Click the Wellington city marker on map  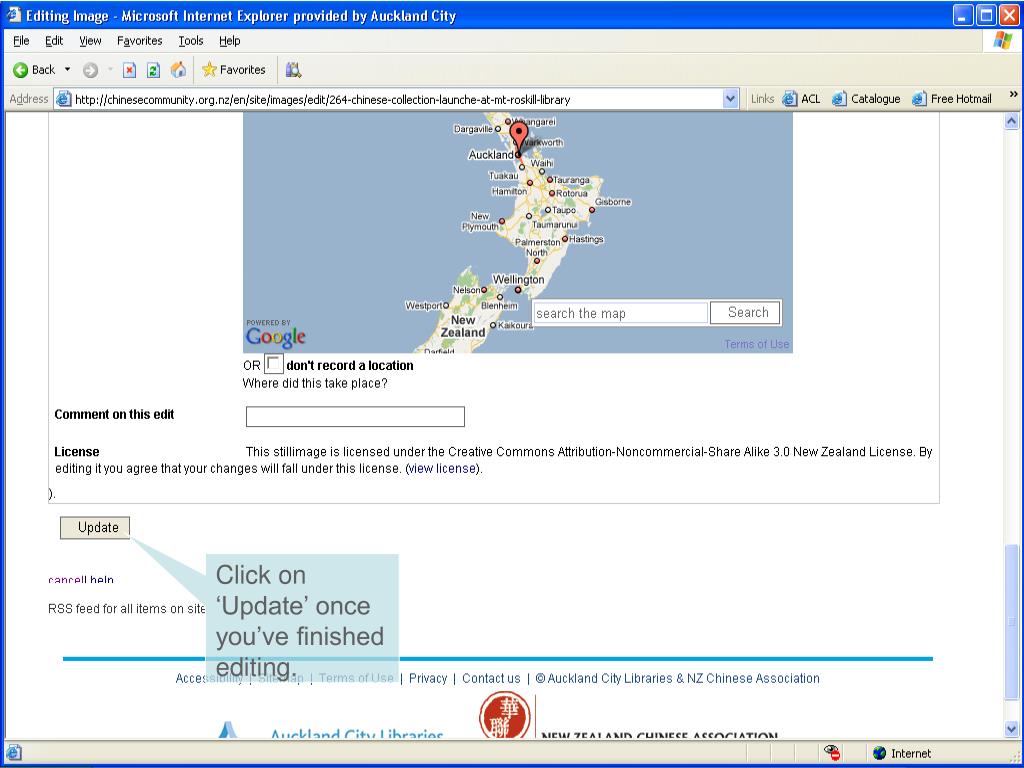[518, 289]
